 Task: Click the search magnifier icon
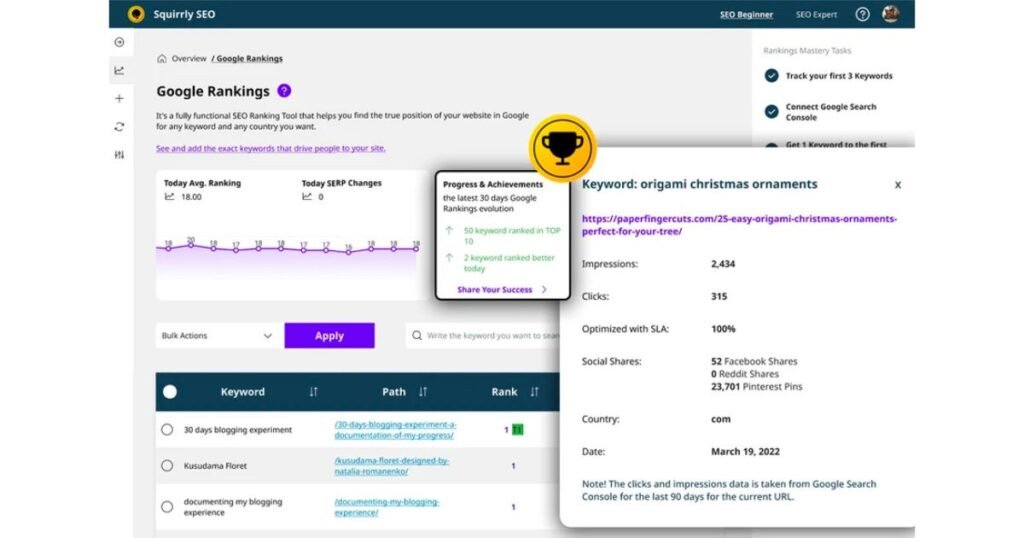(x=417, y=336)
